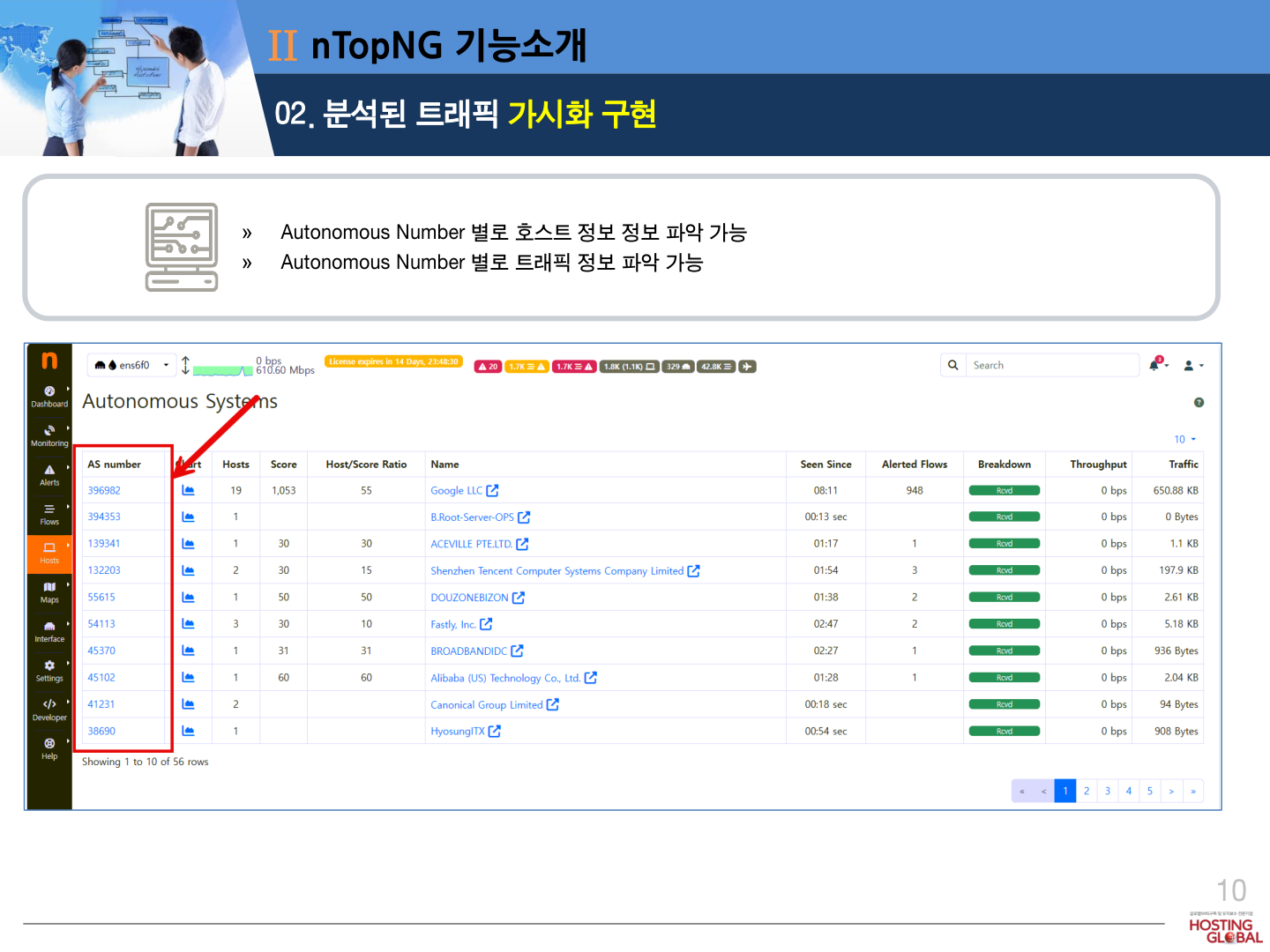Open AS number 41231 link
The width and height of the screenshot is (1270, 952).
tap(101, 704)
